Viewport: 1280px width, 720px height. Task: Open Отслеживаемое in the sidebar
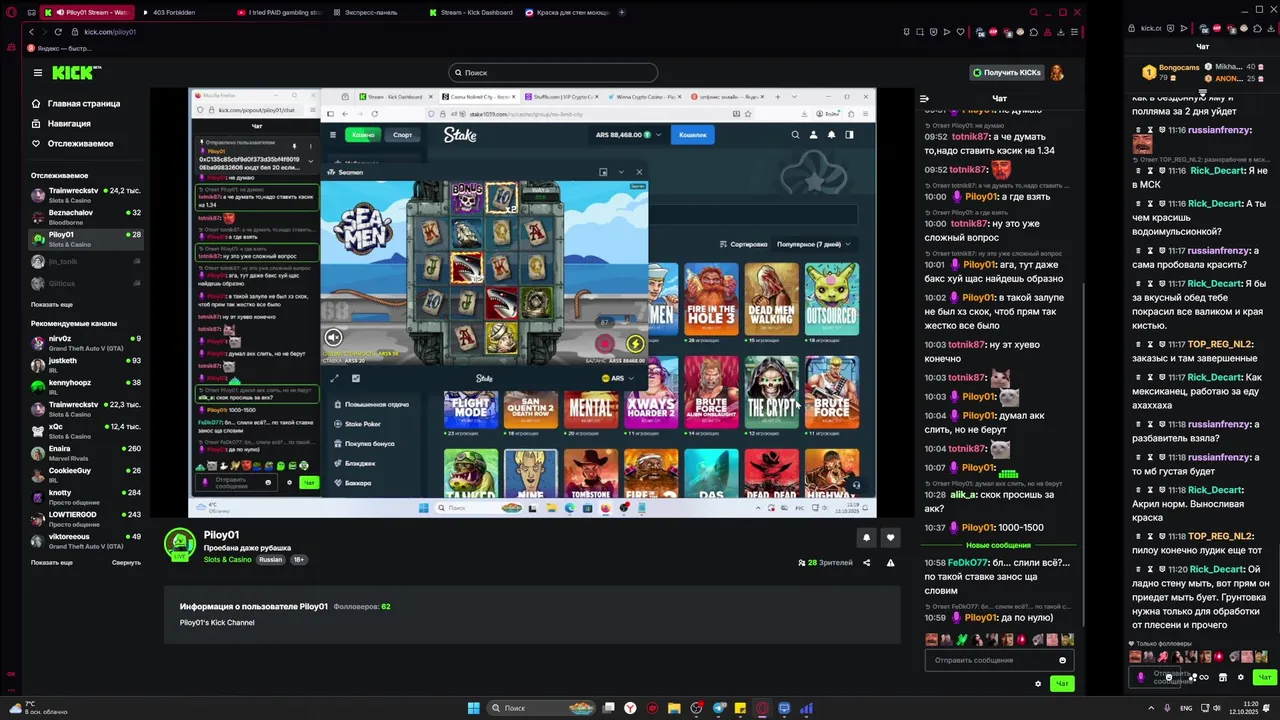pos(72,143)
